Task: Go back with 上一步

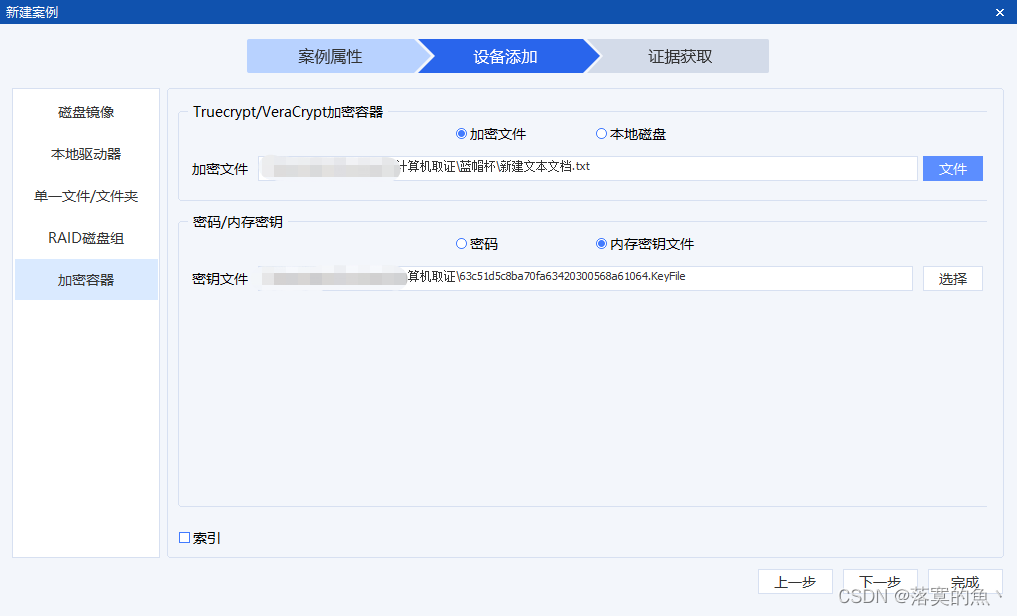Action: [x=795, y=581]
